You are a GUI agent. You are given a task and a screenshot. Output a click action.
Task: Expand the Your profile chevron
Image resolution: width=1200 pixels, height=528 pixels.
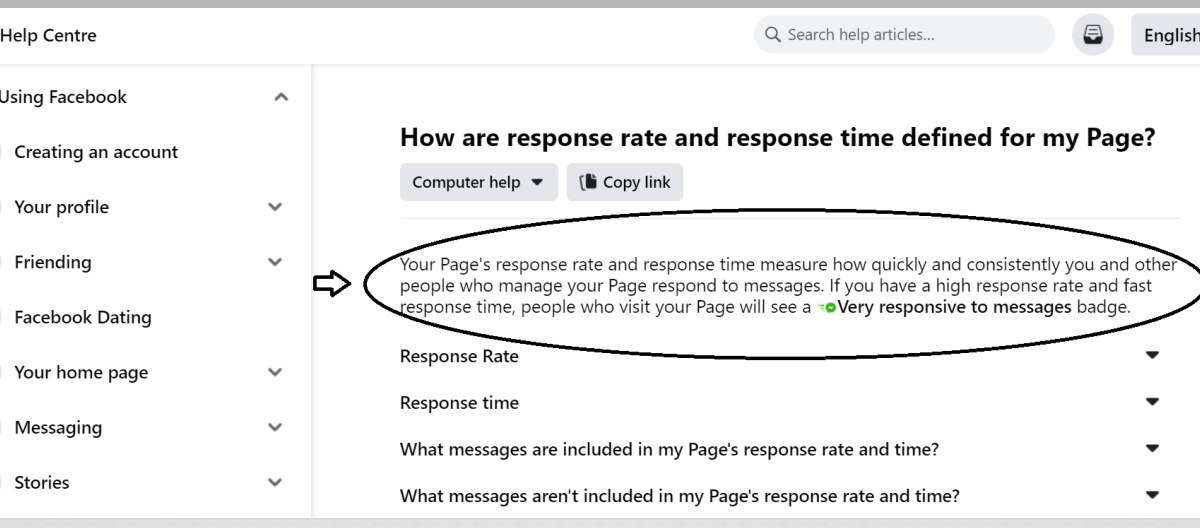click(x=276, y=208)
